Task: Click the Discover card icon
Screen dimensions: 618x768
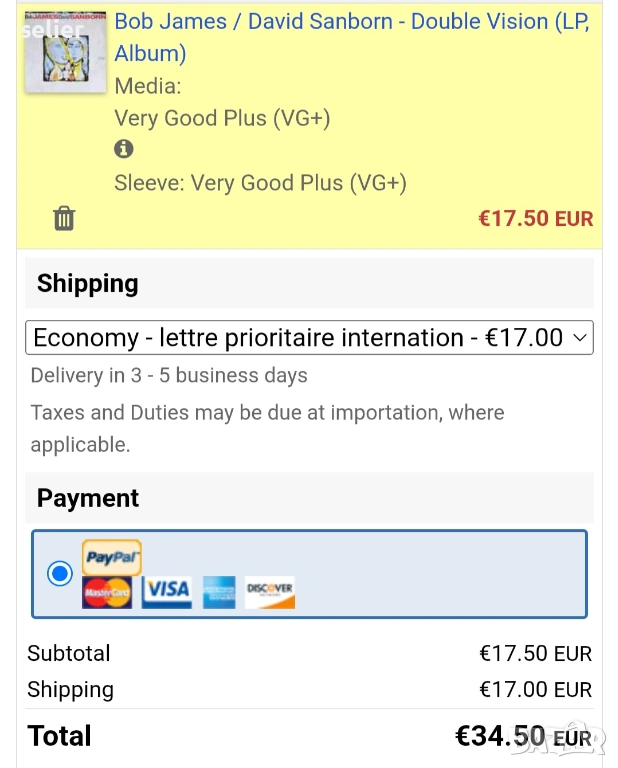Action: [x=270, y=591]
